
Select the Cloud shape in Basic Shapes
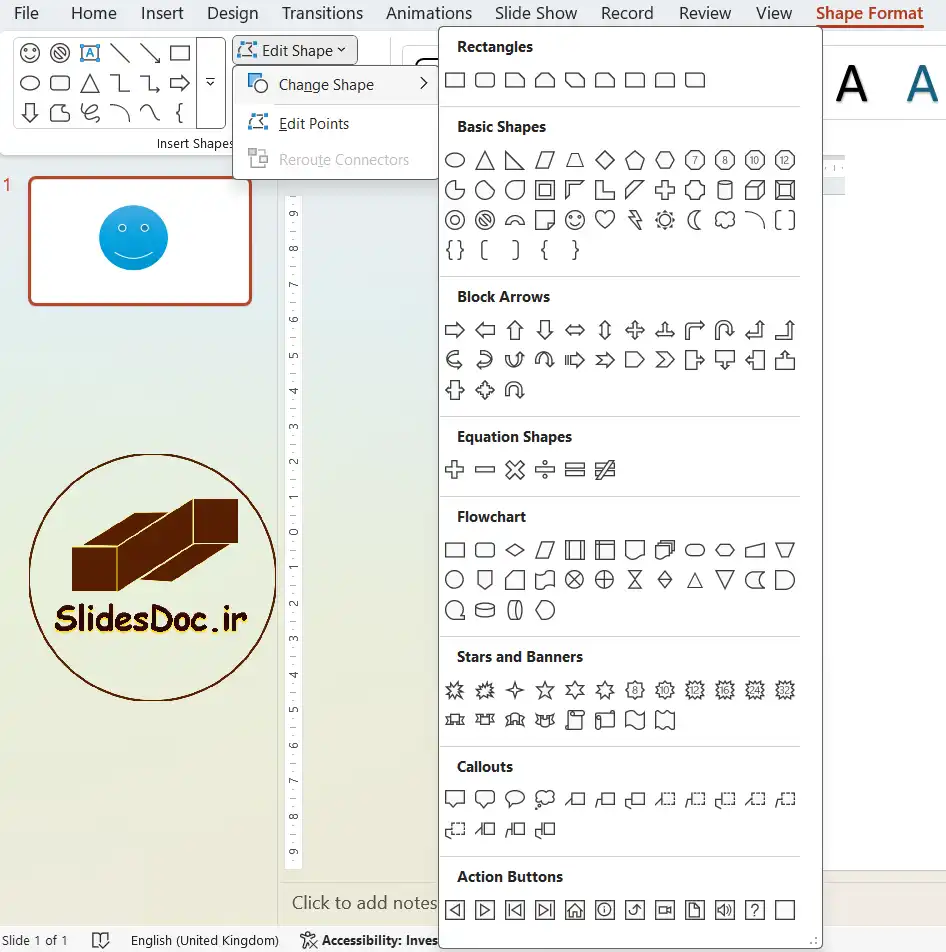pyautogui.click(x=724, y=220)
